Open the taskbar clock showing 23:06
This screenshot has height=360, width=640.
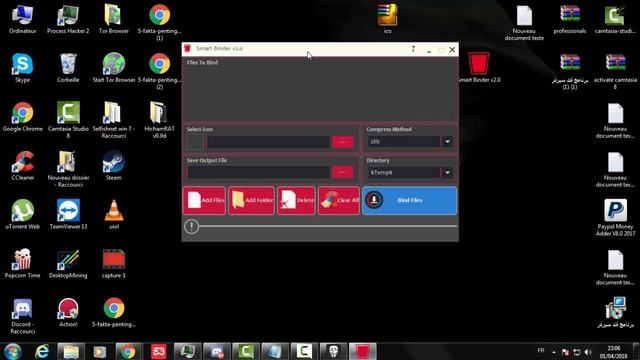pyautogui.click(x=613, y=352)
